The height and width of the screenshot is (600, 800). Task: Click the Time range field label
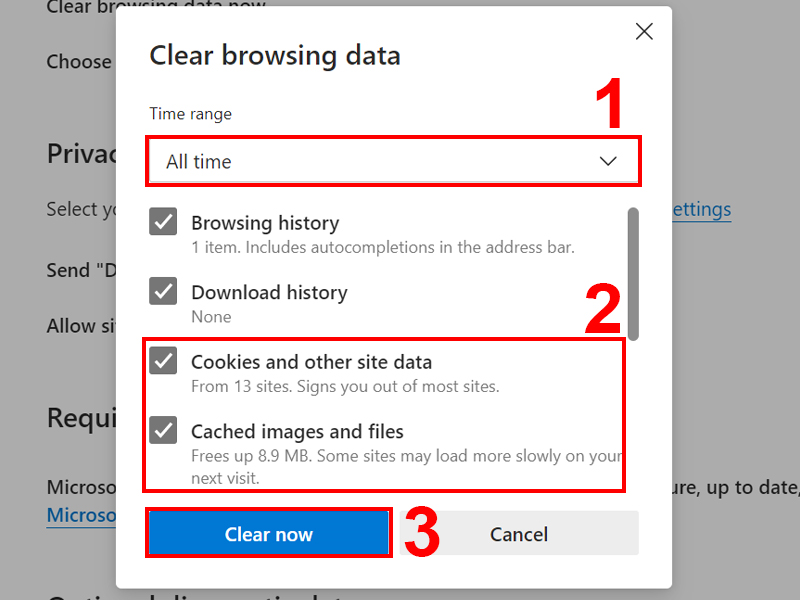coord(190,114)
